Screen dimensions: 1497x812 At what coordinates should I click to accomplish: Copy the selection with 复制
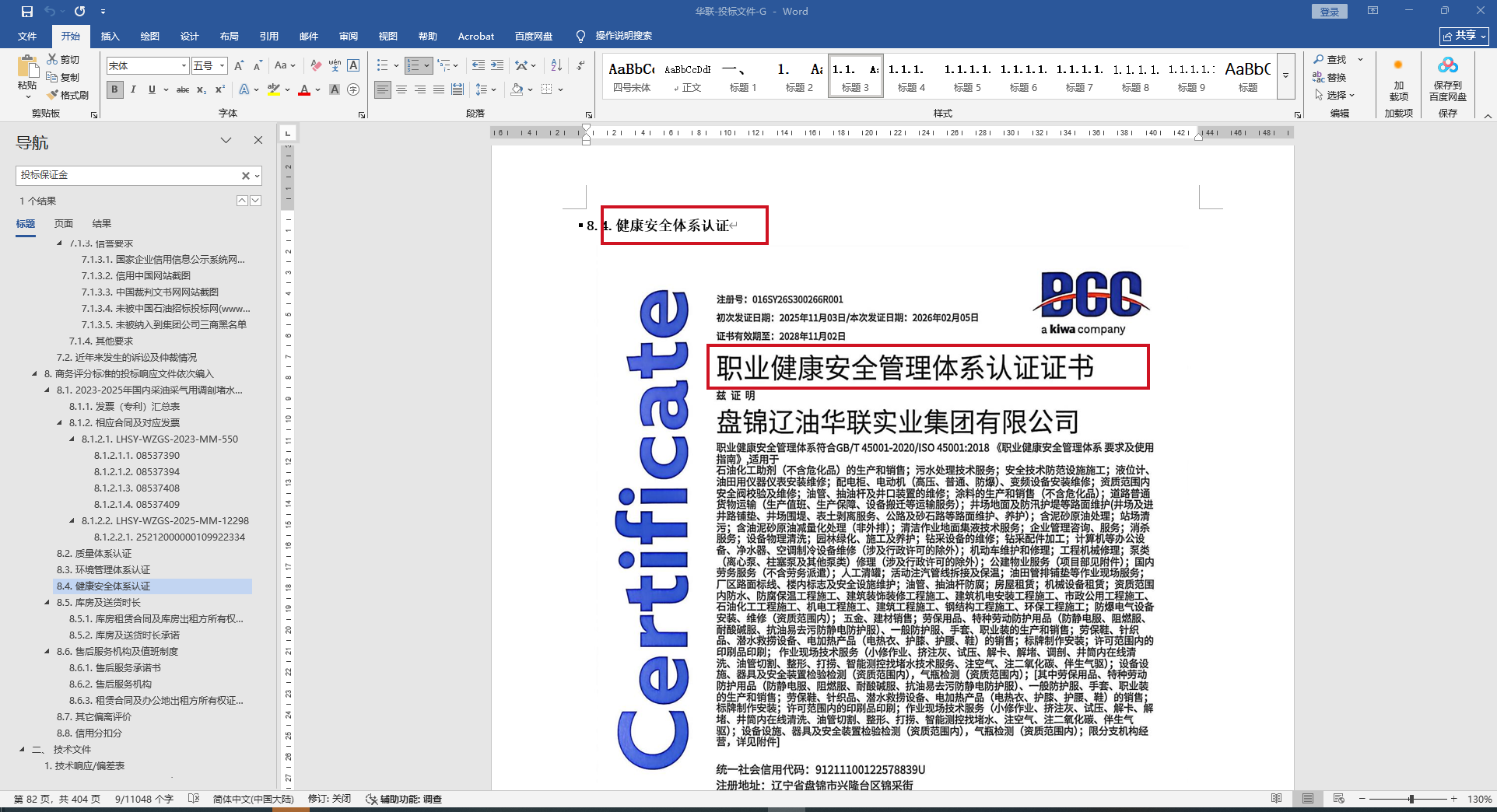point(63,77)
